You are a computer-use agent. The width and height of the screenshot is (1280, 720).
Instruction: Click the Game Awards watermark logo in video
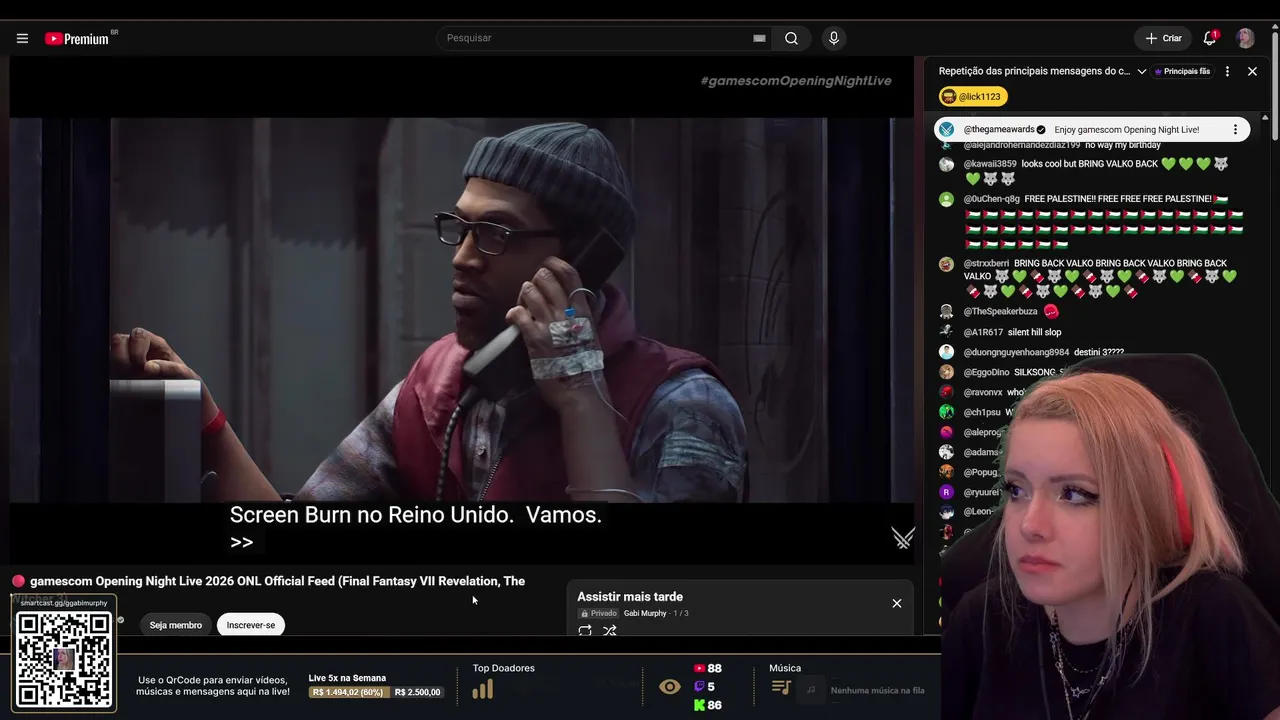coord(903,538)
